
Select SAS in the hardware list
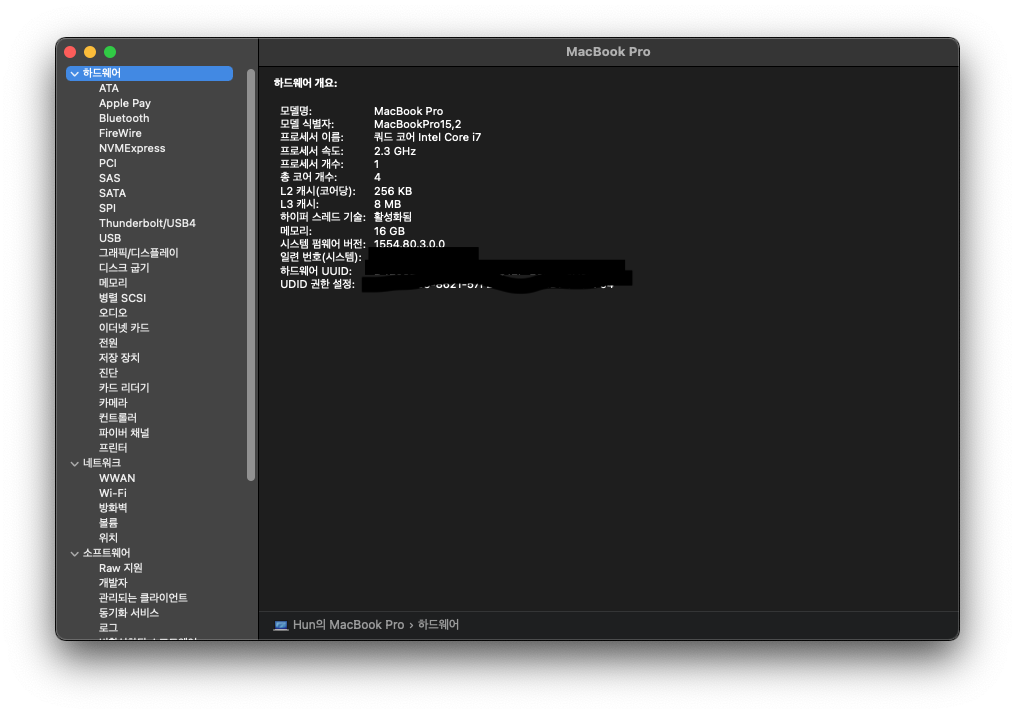click(109, 178)
